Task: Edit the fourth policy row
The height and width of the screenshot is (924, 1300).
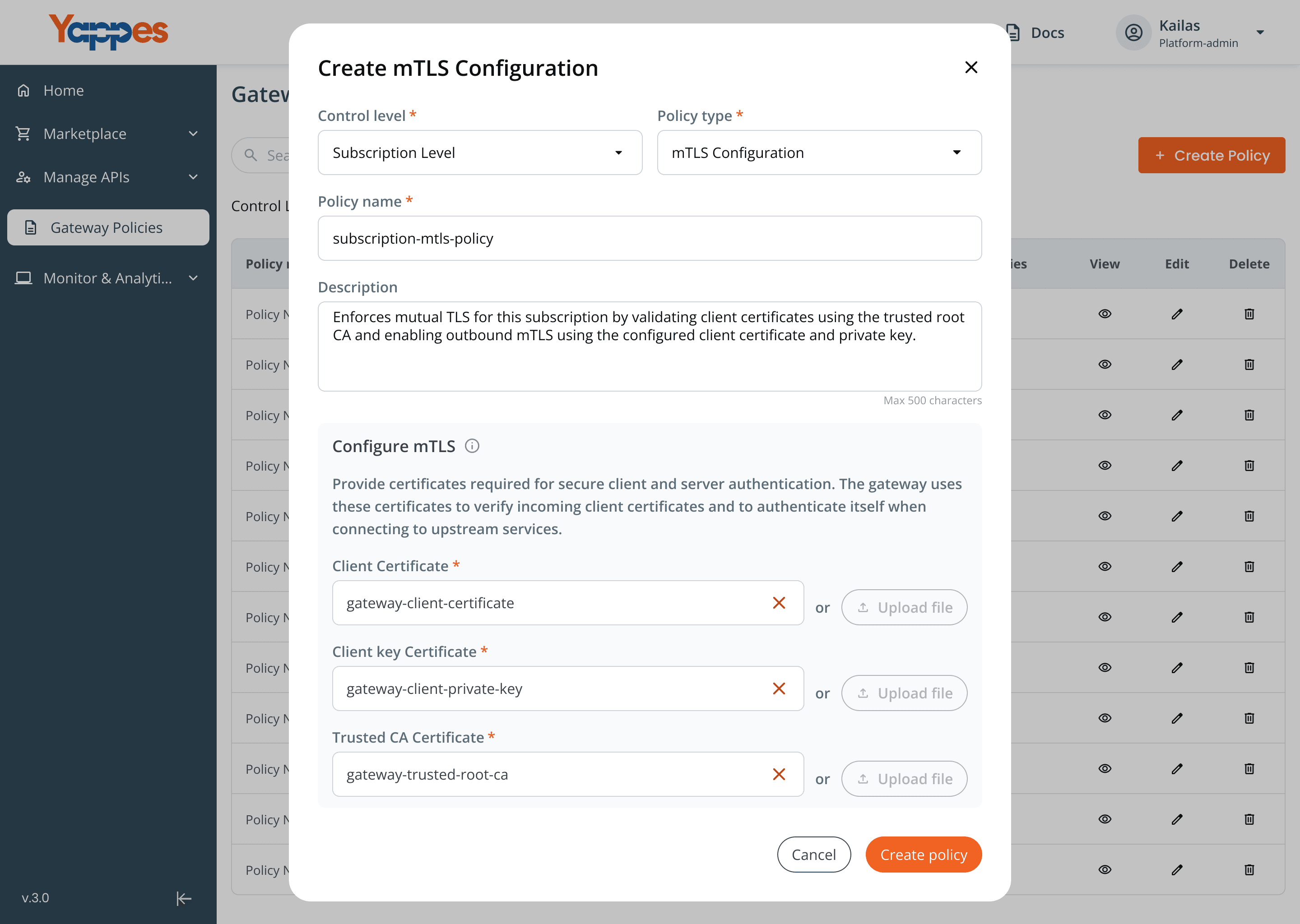Action: [x=1177, y=466]
